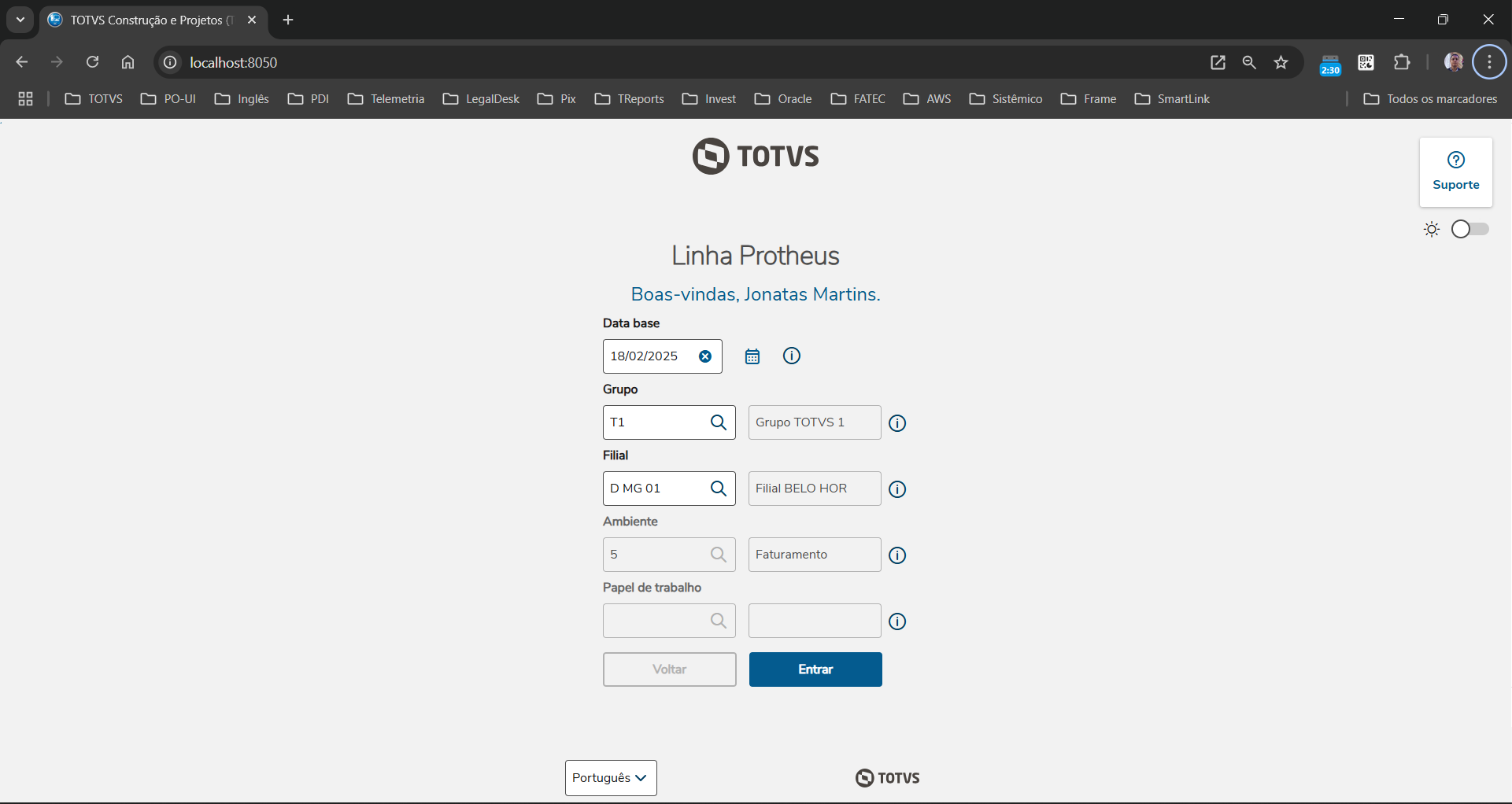Open the PDI bookmarks folder
Viewport: 1512px width, 804px height.
pos(309,99)
